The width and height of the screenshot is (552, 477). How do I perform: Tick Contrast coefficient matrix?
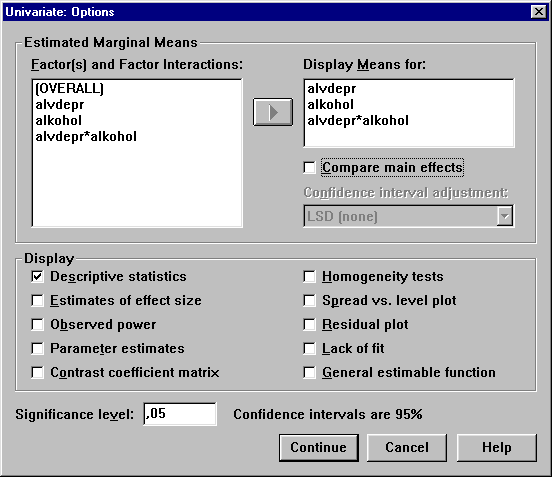tap(37, 372)
